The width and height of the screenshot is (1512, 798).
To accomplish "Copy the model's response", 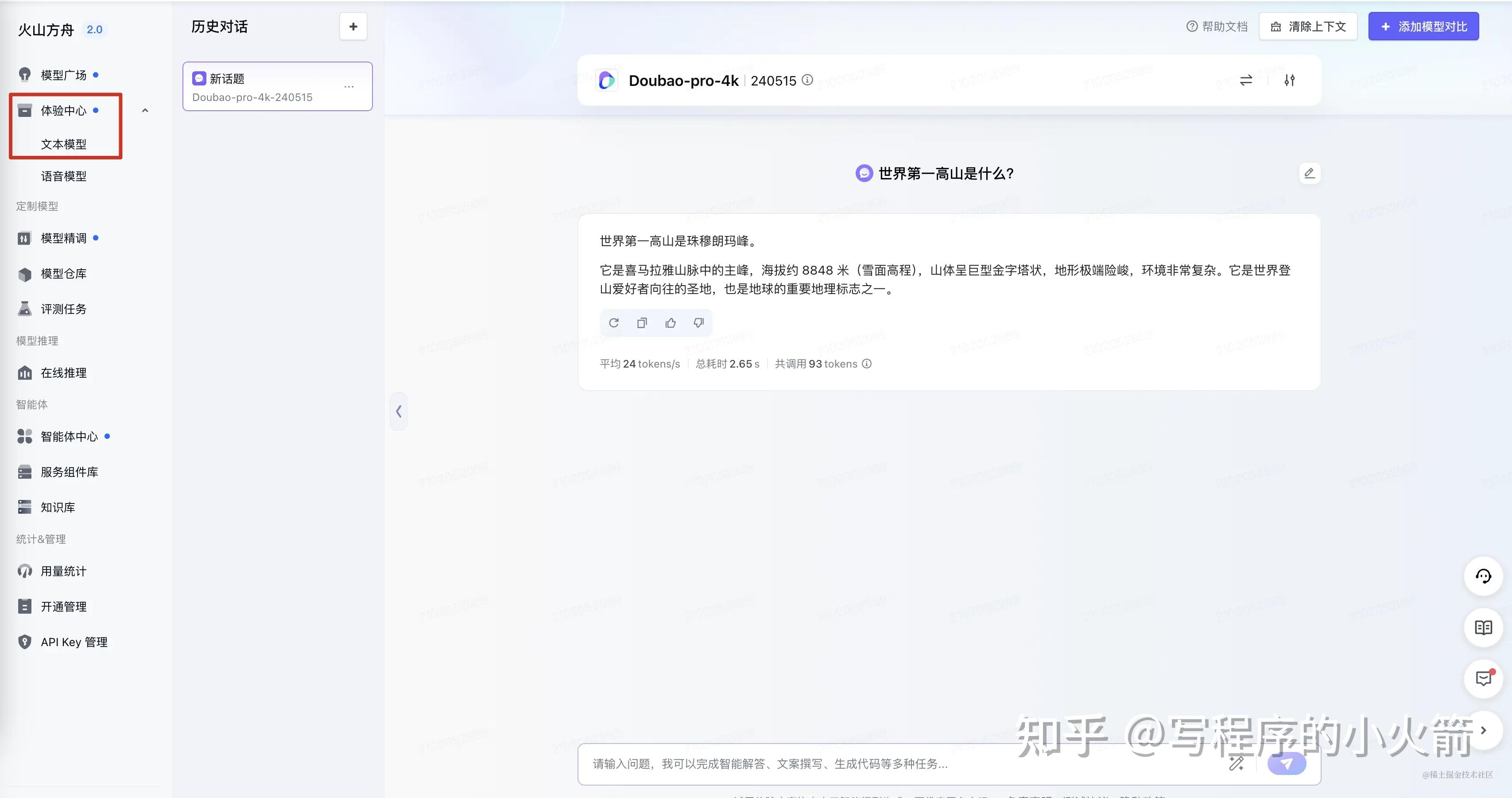I will coord(642,323).
